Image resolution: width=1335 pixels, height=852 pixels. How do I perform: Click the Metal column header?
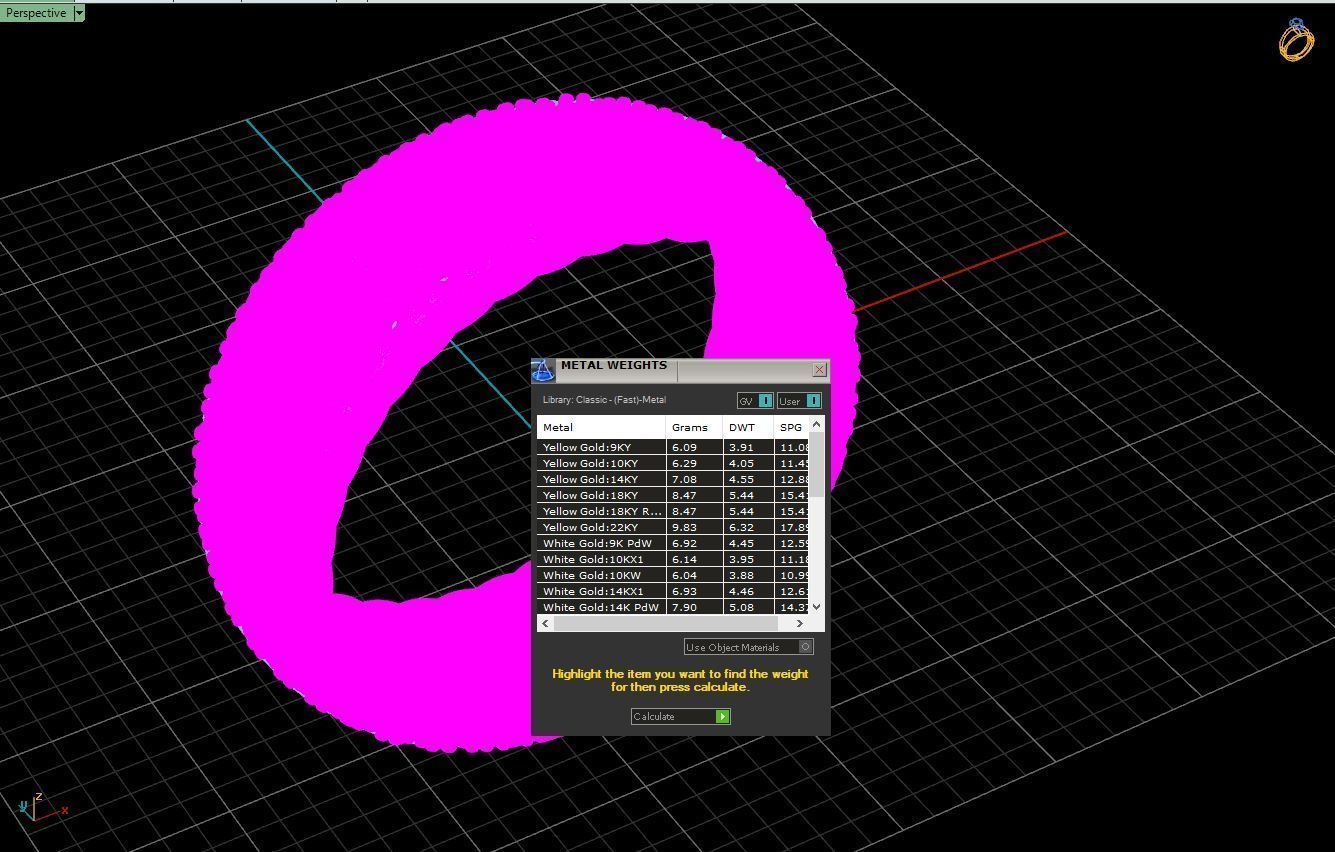point(601,427)
